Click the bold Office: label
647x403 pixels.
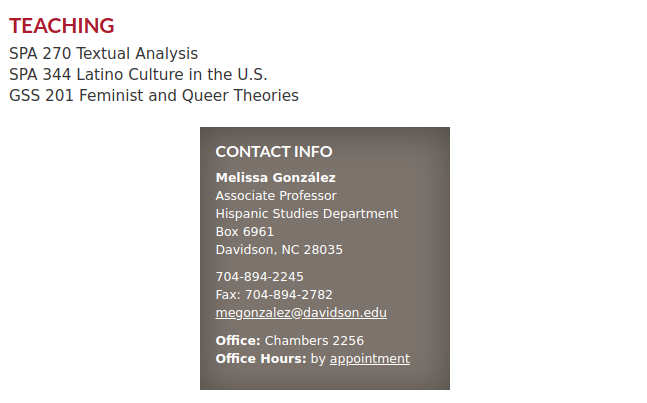coord(238,341)
